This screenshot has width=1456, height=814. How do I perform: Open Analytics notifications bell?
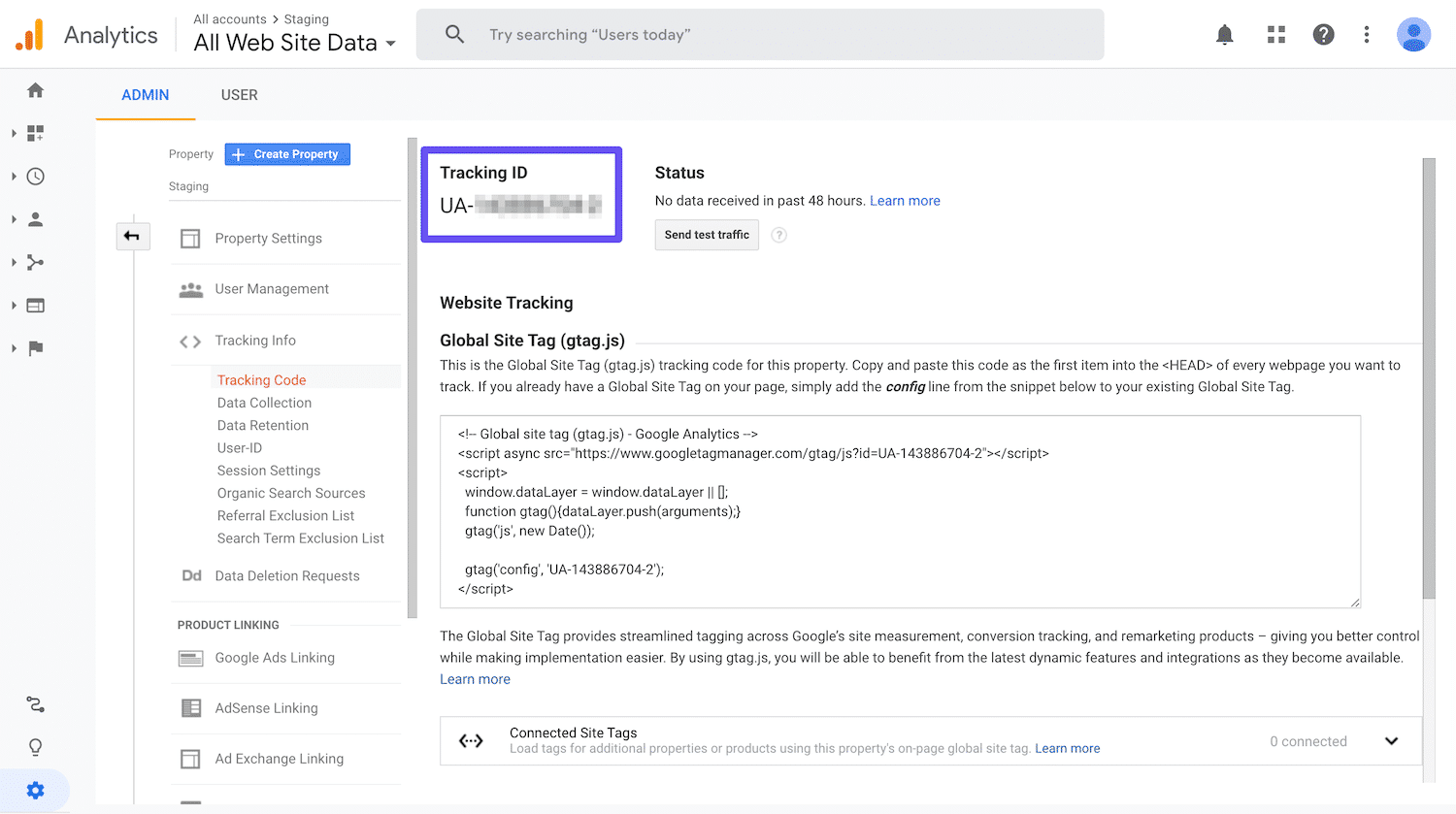click(1224, 34)
